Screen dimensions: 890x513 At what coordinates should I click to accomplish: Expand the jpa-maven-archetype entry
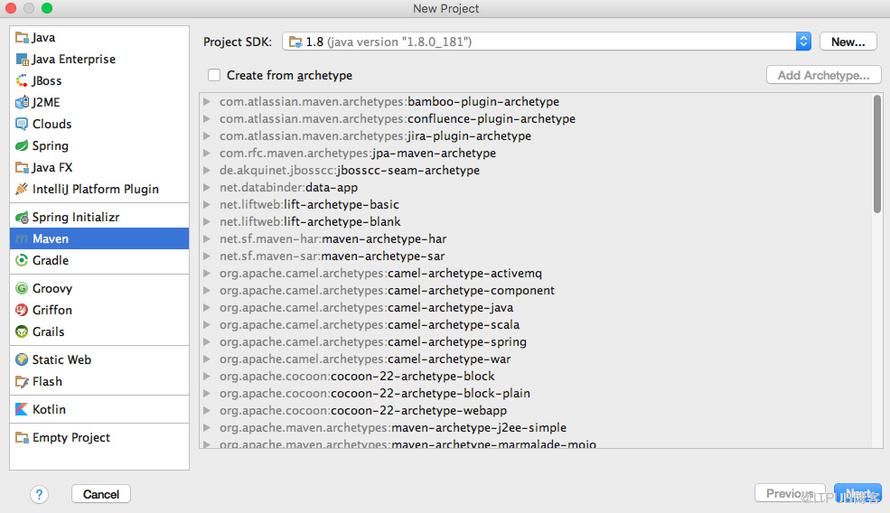tap(207, 153)
